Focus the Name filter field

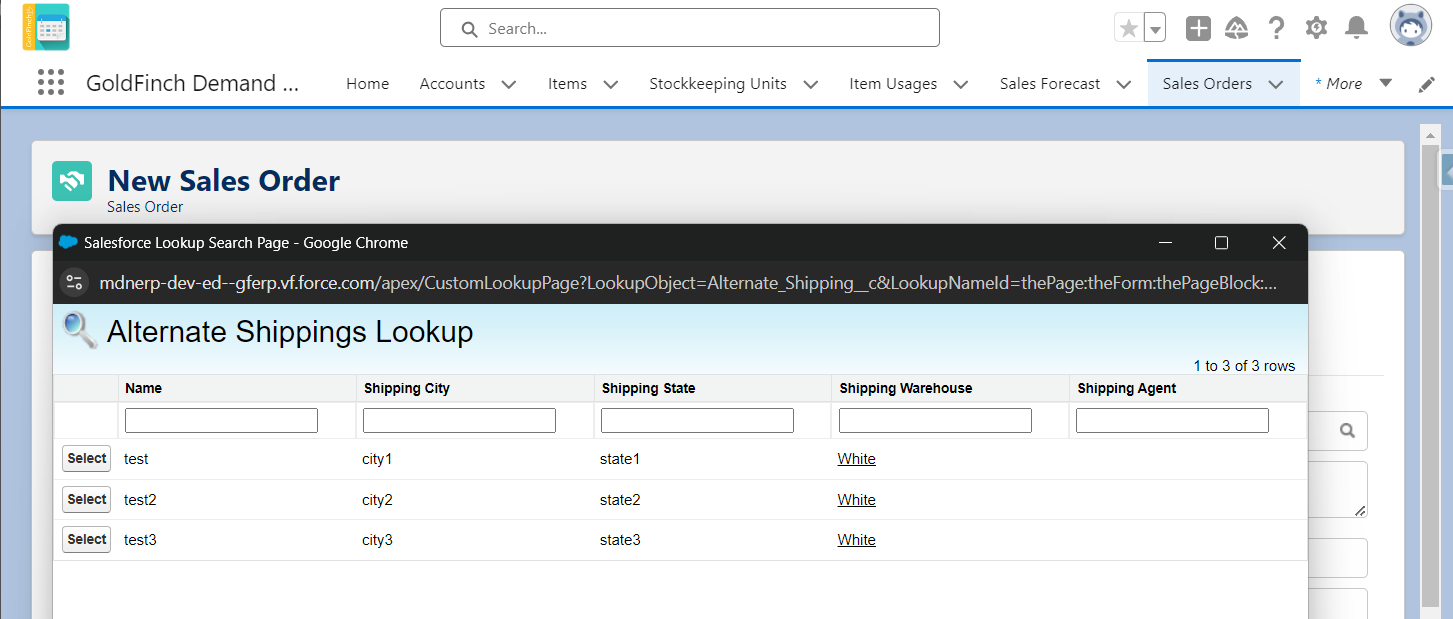point(221,420)
